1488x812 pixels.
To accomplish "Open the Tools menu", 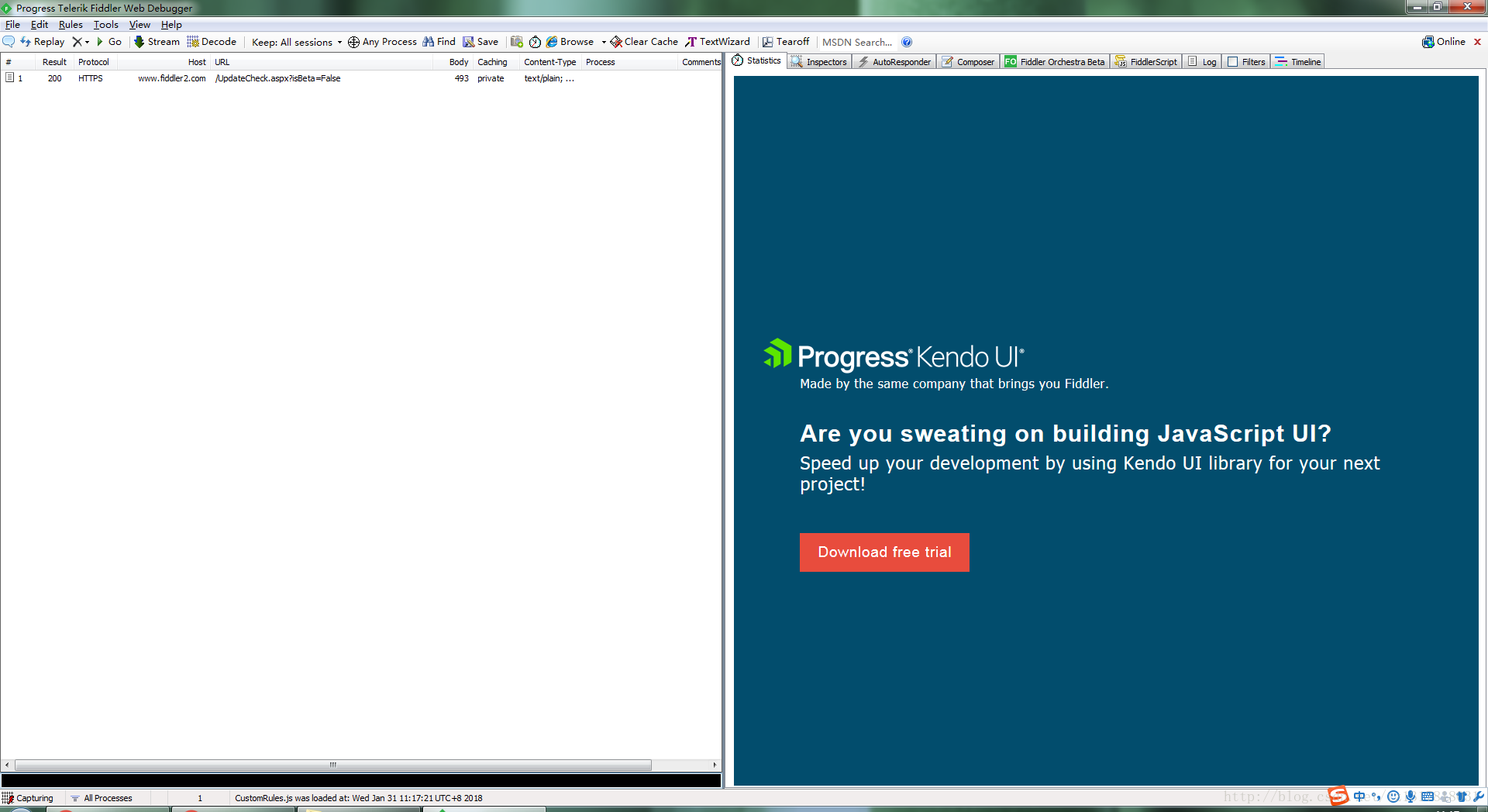I will click(106, 25).
